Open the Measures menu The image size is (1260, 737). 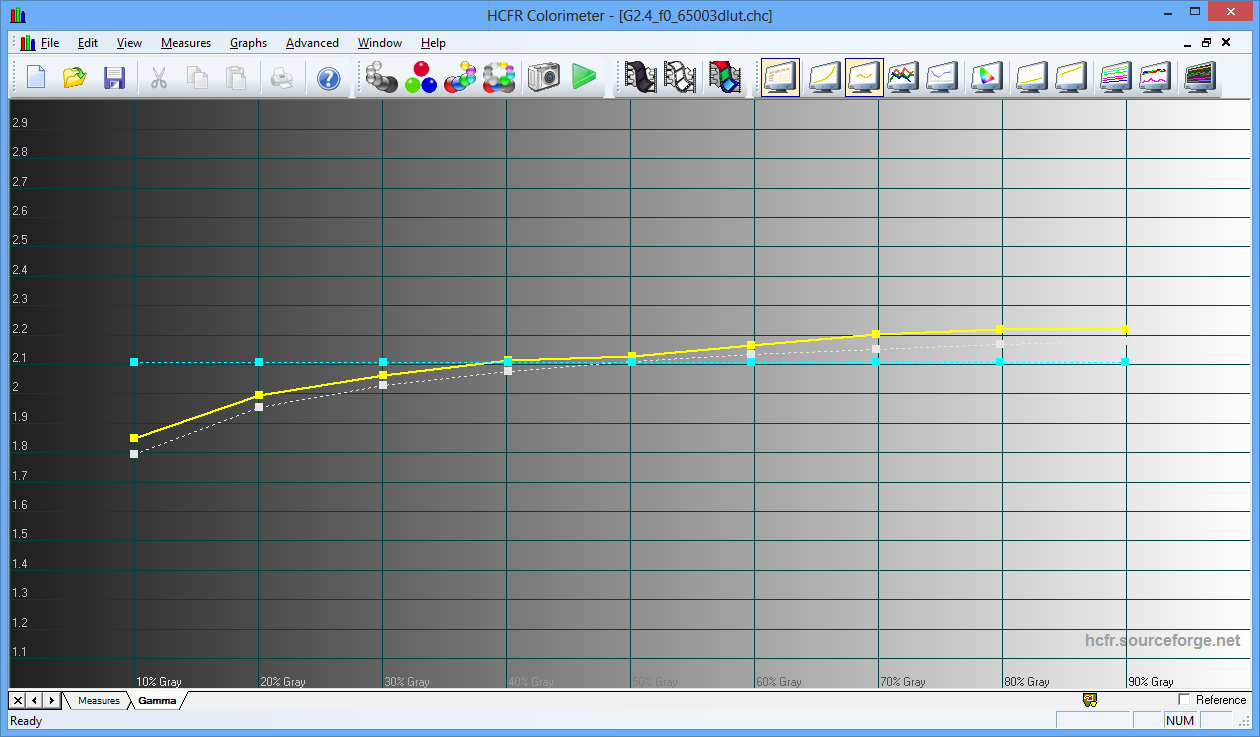186,43
